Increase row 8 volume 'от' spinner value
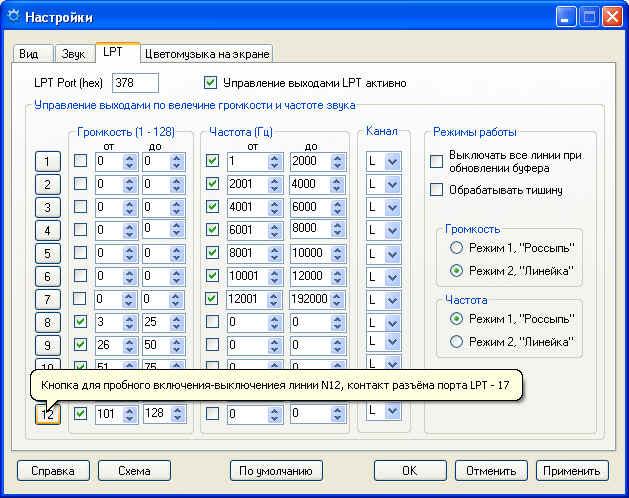This screenshot has width=629, height=498. tap(129, 318)
